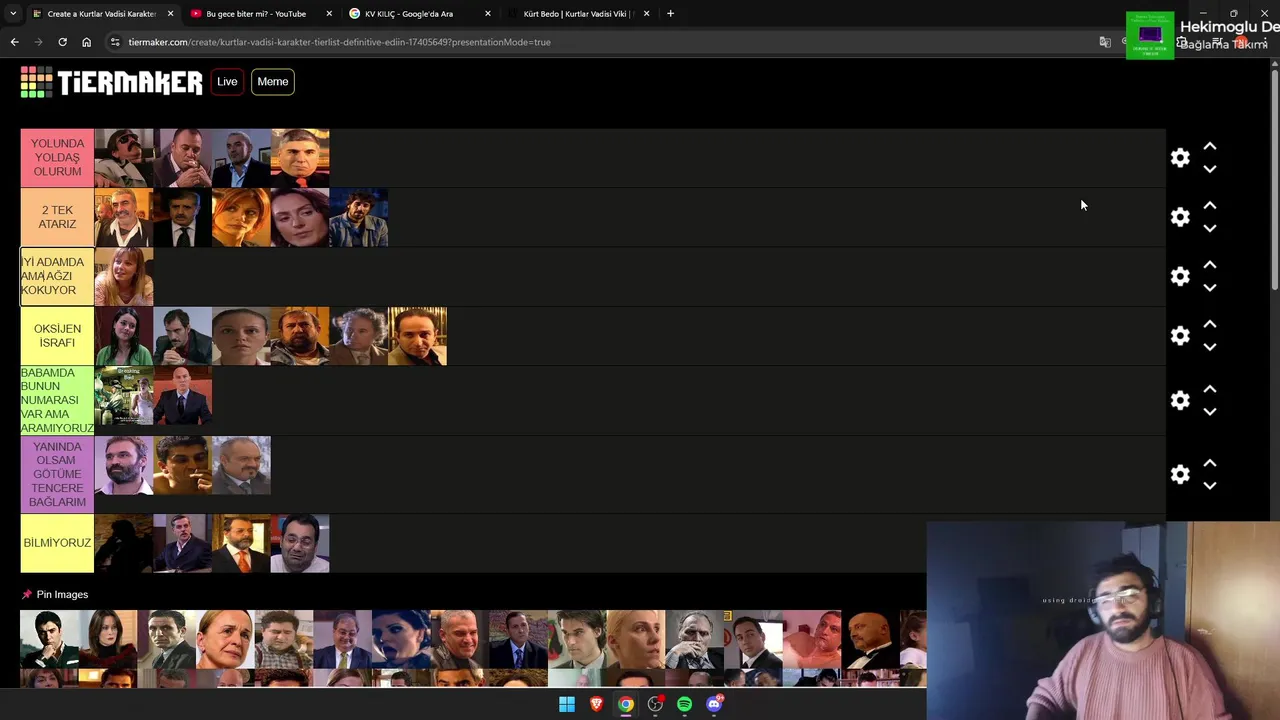Screen dimensions: 1280x720
Task: Close the KV KILIÇ Google tab
Action: [488, 14]
